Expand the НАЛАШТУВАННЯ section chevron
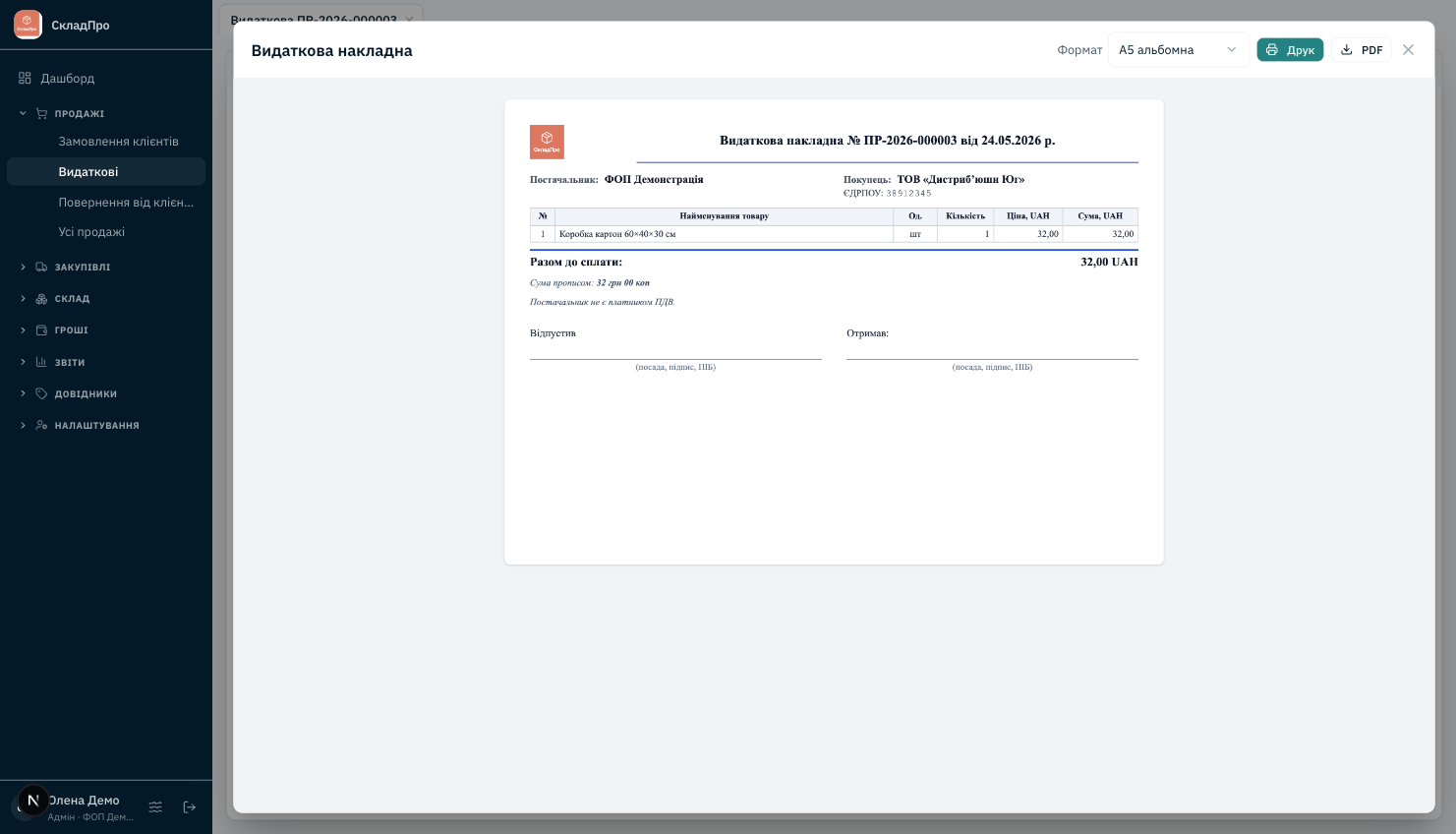The width and height of the screenshot is (1456, 834). 23,425
